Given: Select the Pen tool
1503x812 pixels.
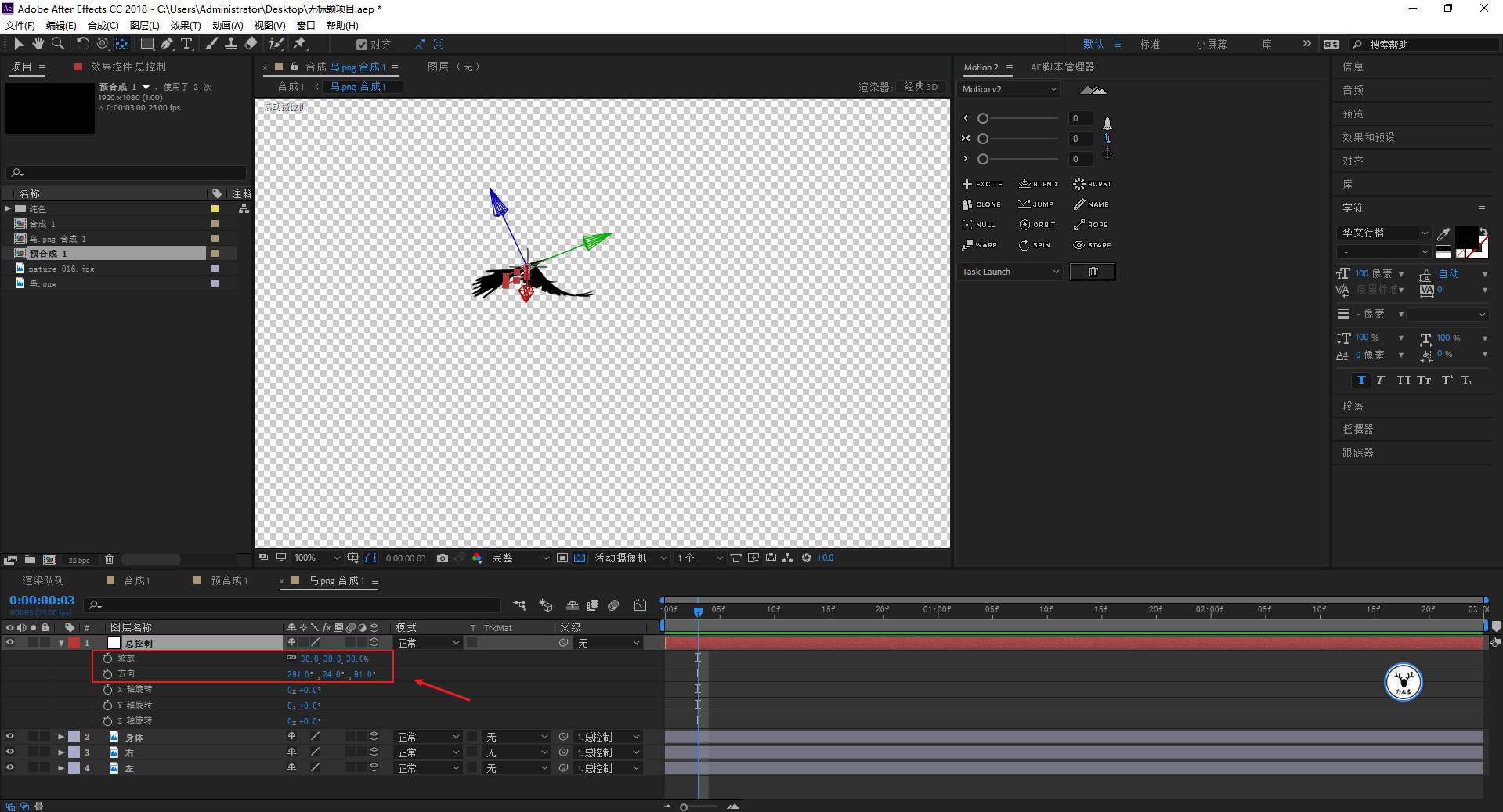Looking at the screenshot, I should [167, 44].
